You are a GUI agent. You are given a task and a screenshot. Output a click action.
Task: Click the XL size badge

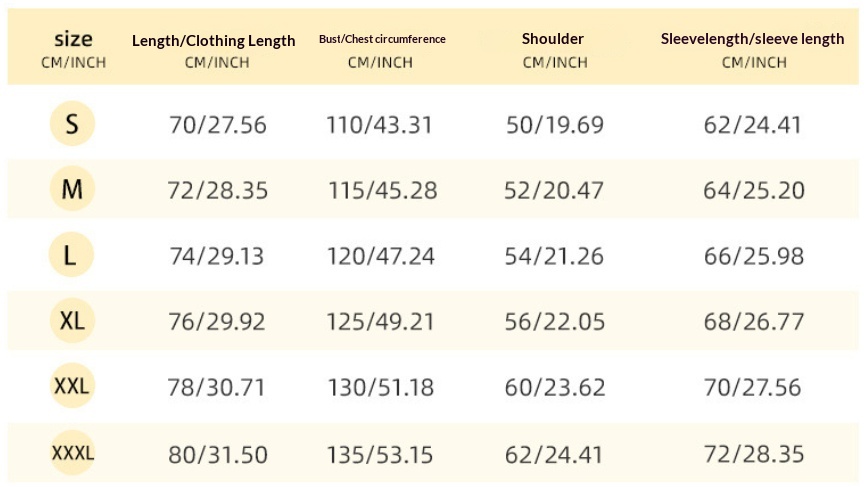pos(72,321)
